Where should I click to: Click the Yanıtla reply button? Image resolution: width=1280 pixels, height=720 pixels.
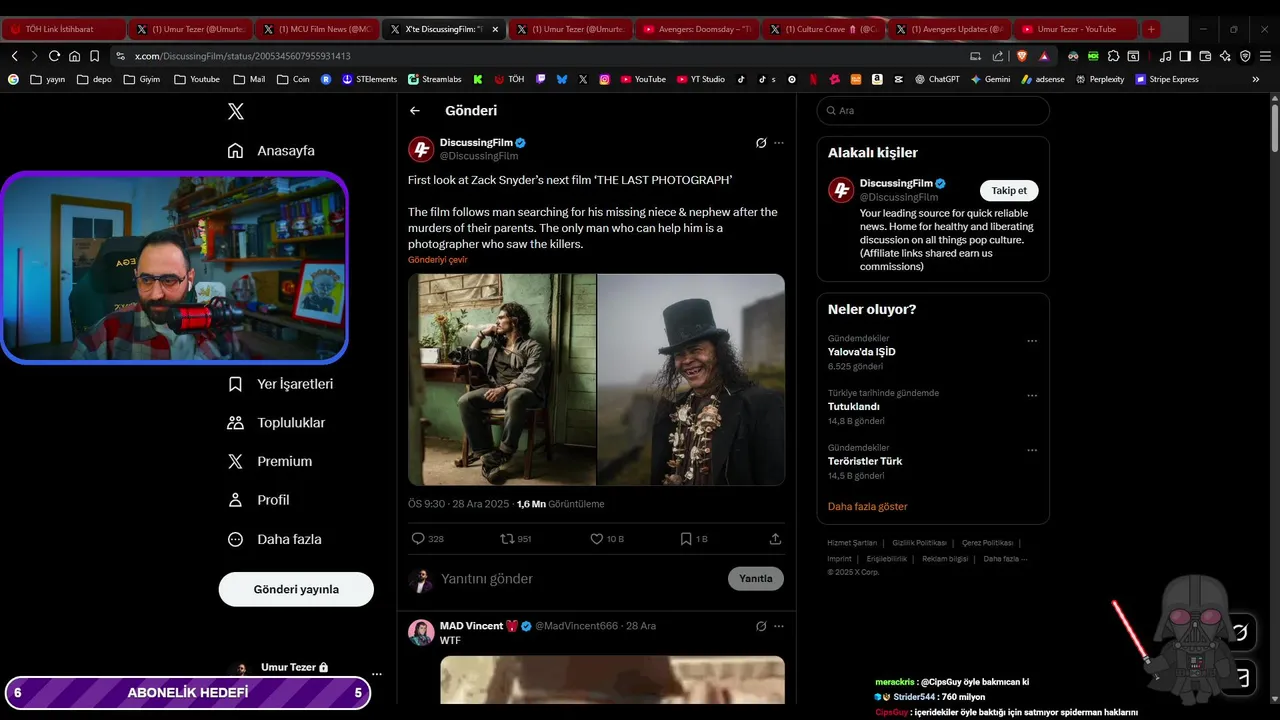tap(756, 579)
